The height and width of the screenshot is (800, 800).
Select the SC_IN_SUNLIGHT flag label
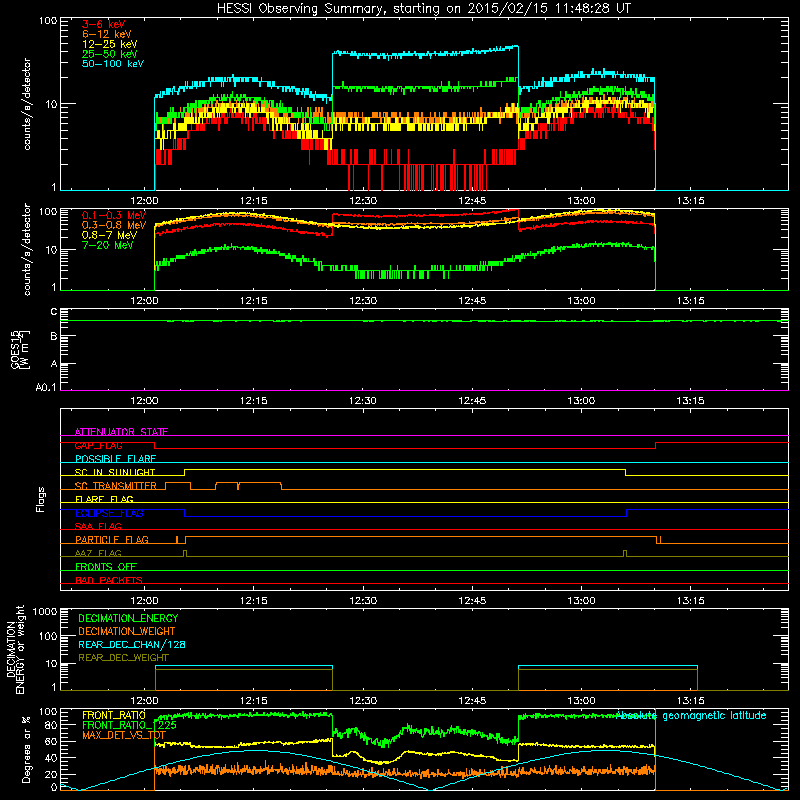click(115, 472)
